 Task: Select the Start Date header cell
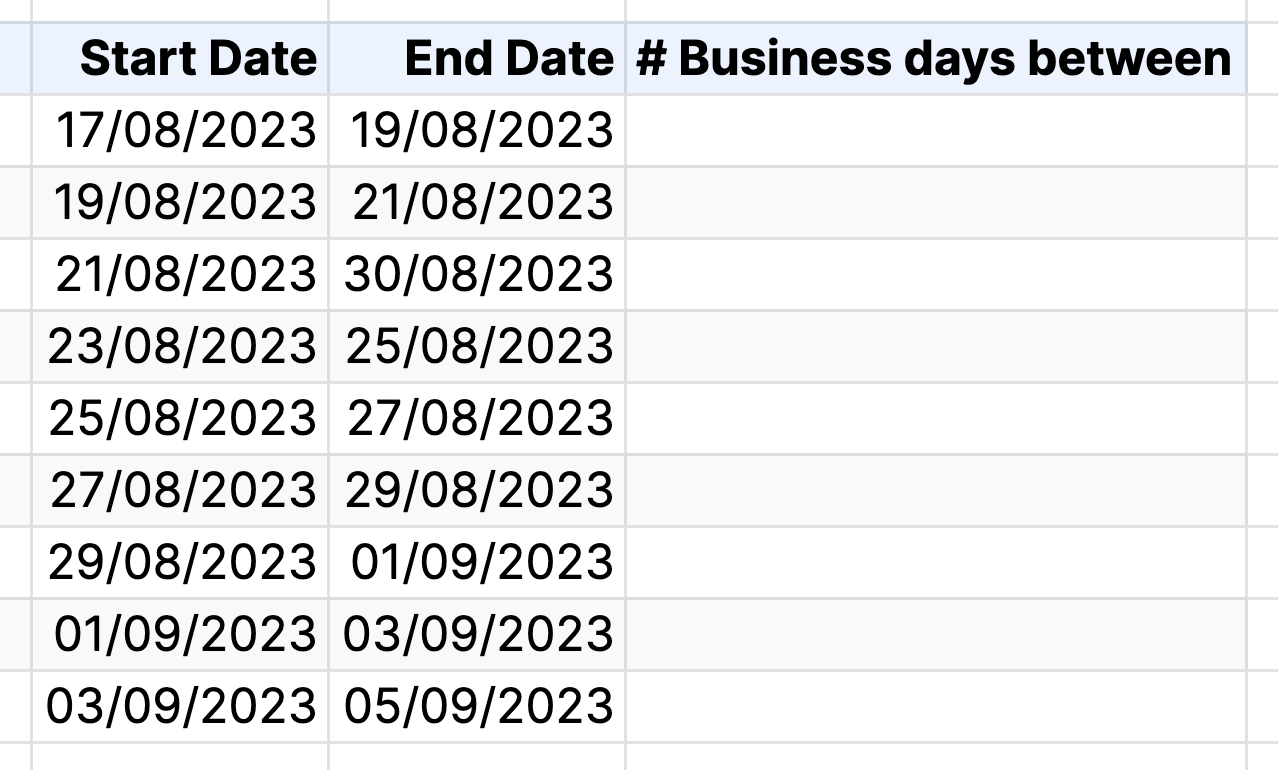click(x=180, y=59)
